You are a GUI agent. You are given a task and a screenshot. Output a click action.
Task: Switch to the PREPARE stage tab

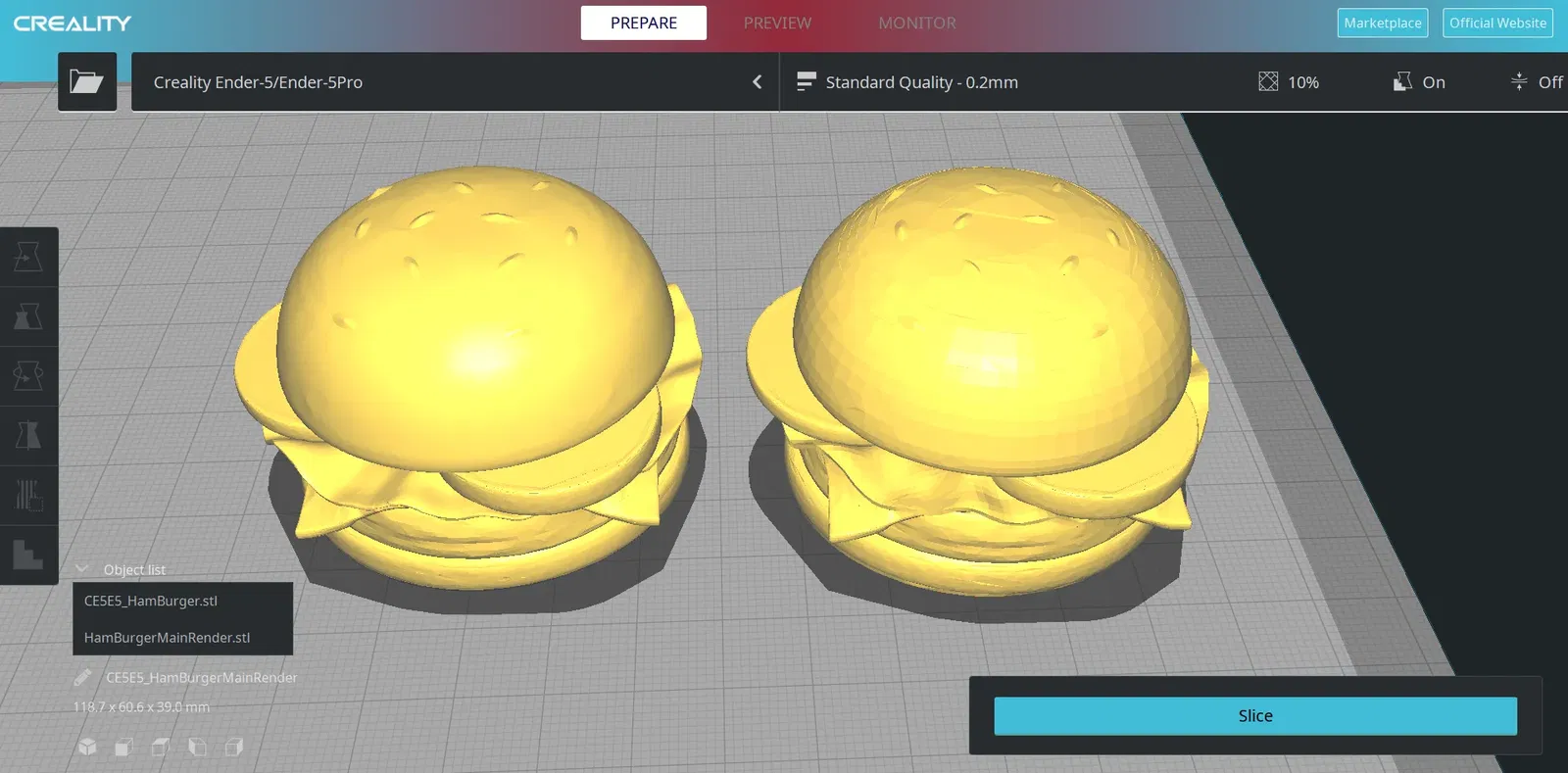point(643,23)
